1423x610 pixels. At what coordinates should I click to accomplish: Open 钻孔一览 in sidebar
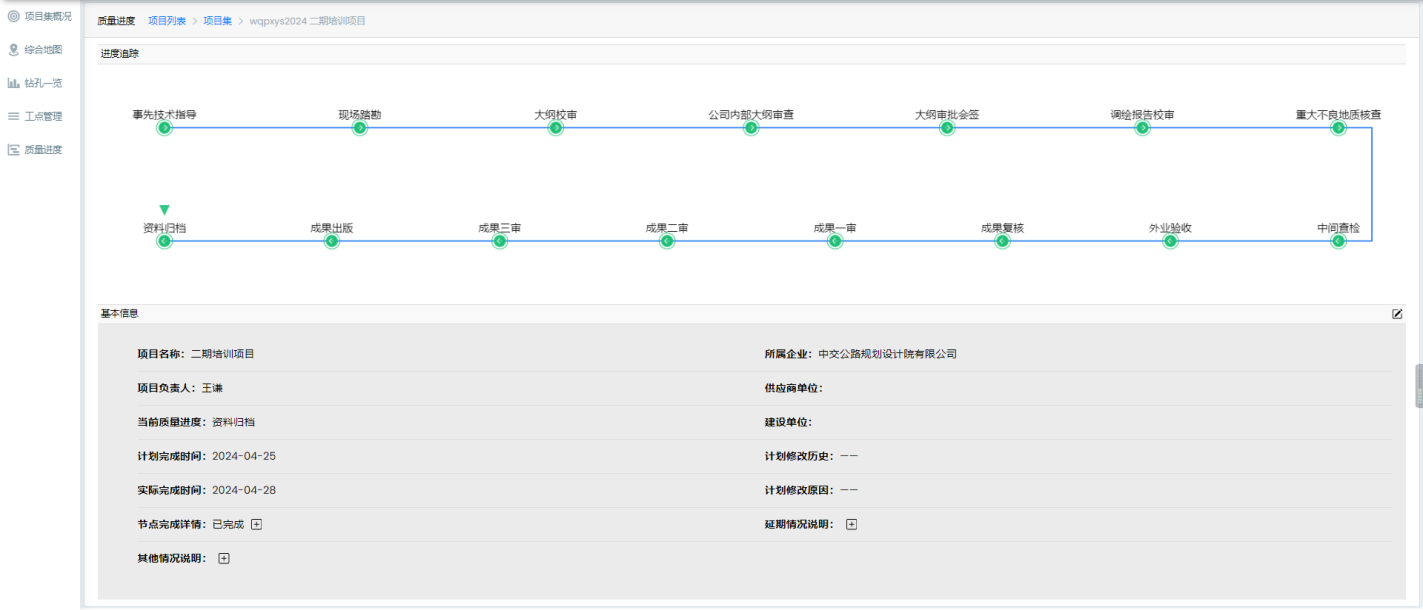[x=36, y=83]
